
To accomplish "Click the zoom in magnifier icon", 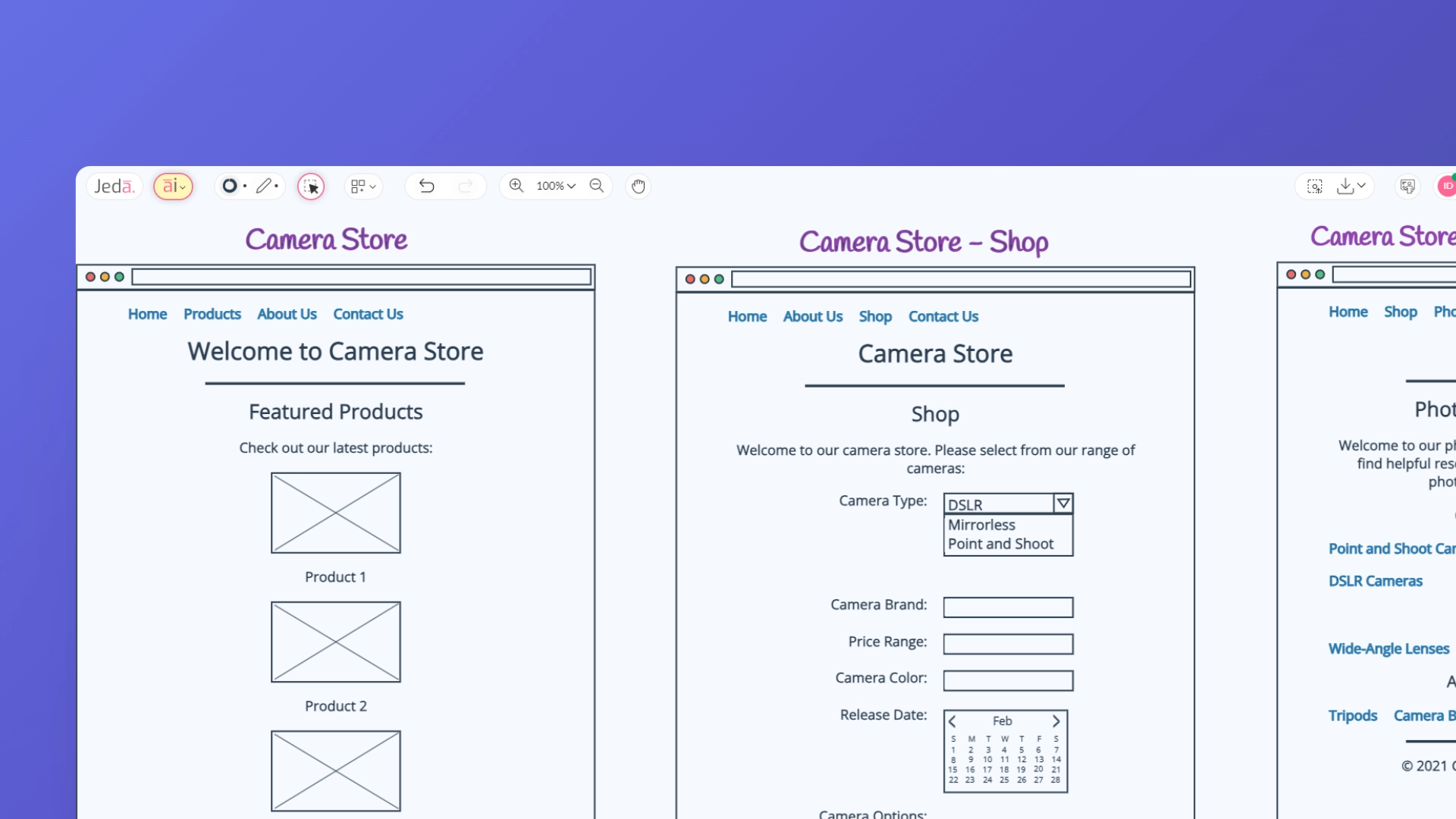I will (x=516, y=186).
